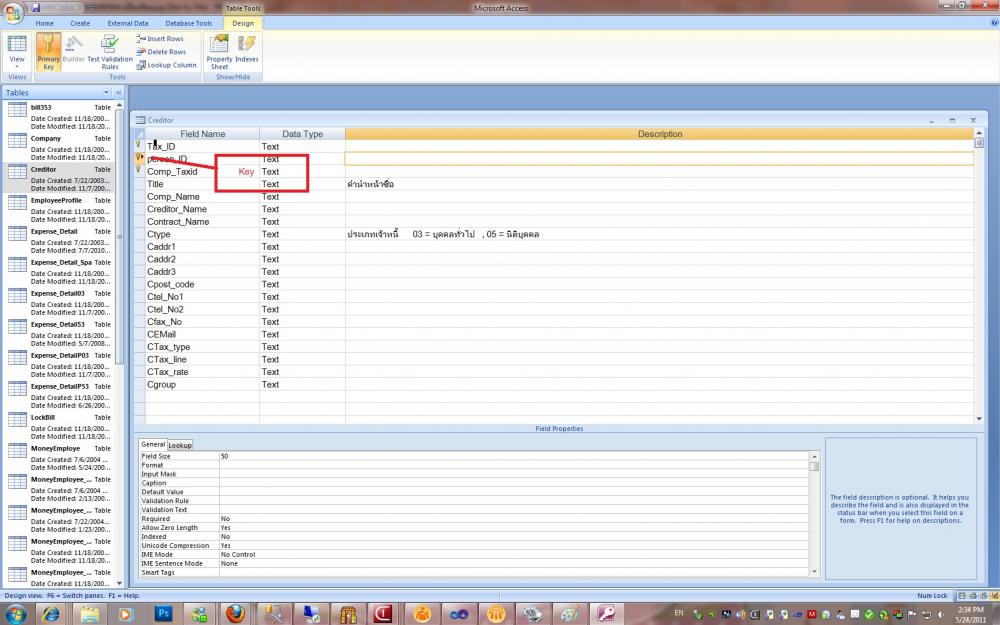Collapse the navigation pane with chevron button
1000x625 pixels.
(x=118, y=93)
